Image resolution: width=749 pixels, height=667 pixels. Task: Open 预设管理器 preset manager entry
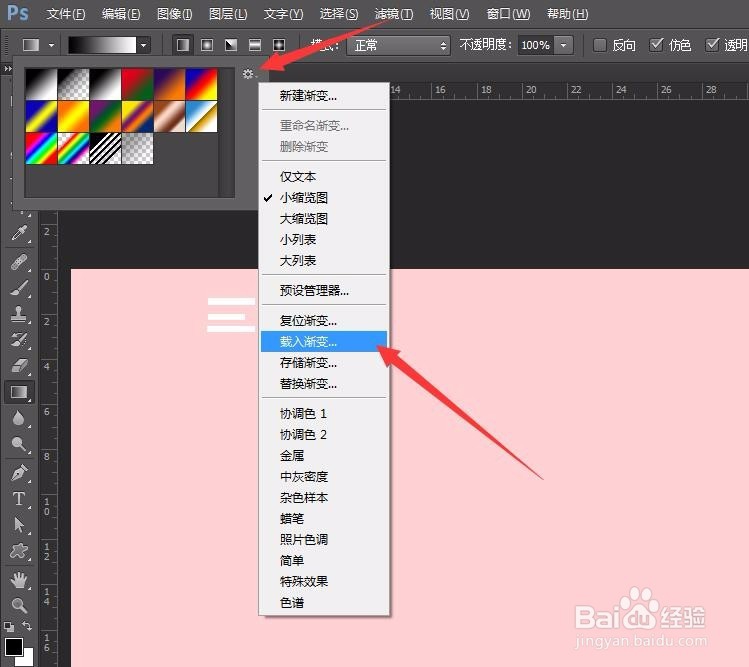click(x=324, y=290)
